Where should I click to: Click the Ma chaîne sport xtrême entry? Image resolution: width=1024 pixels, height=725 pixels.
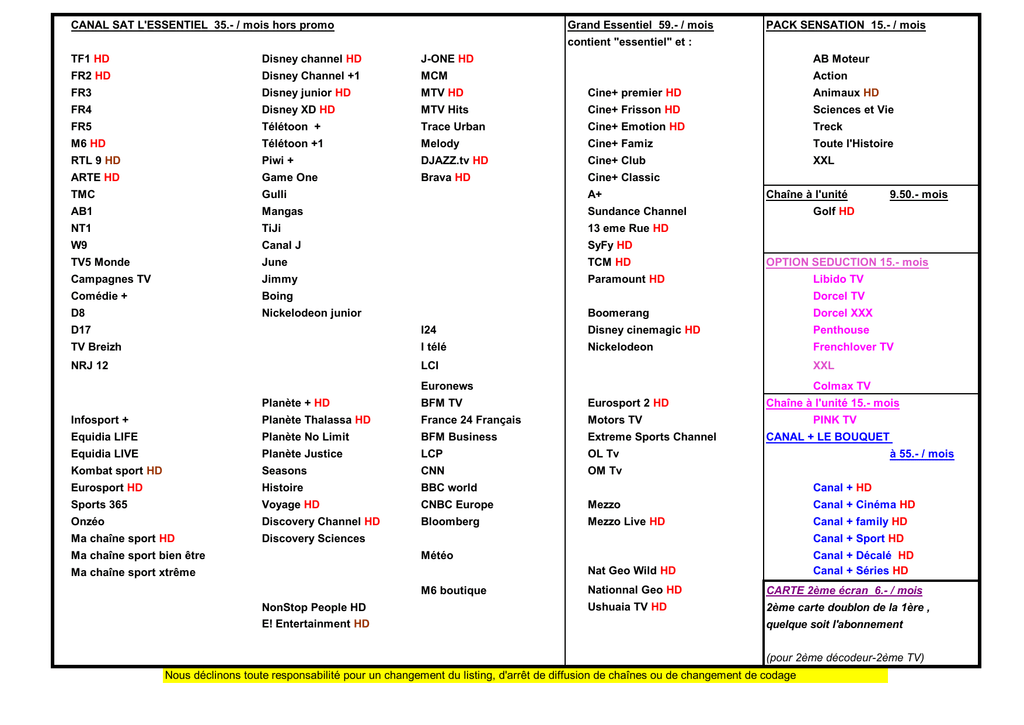point(133,573)
